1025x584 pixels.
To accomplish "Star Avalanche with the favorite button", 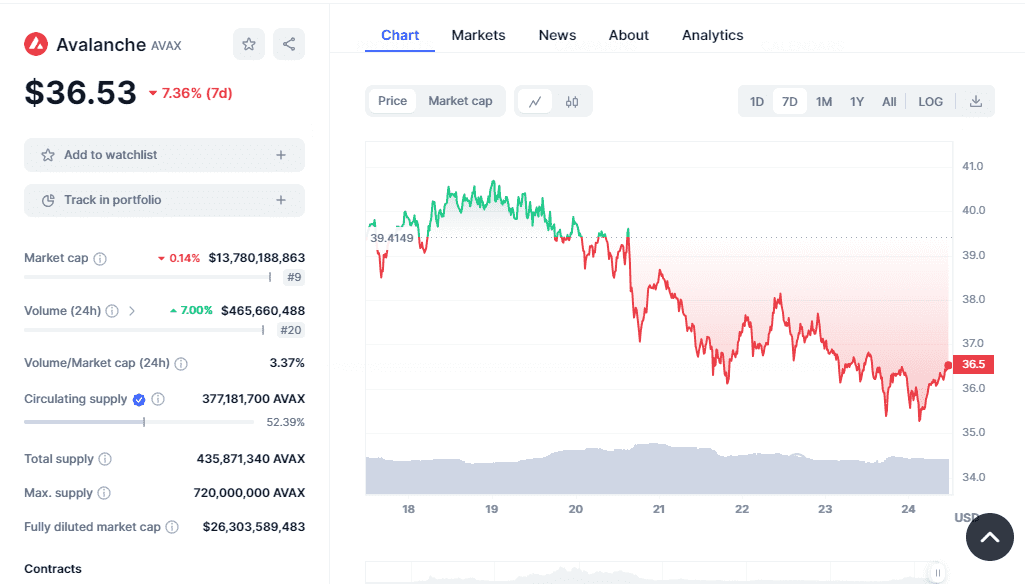I will point(249,44).
